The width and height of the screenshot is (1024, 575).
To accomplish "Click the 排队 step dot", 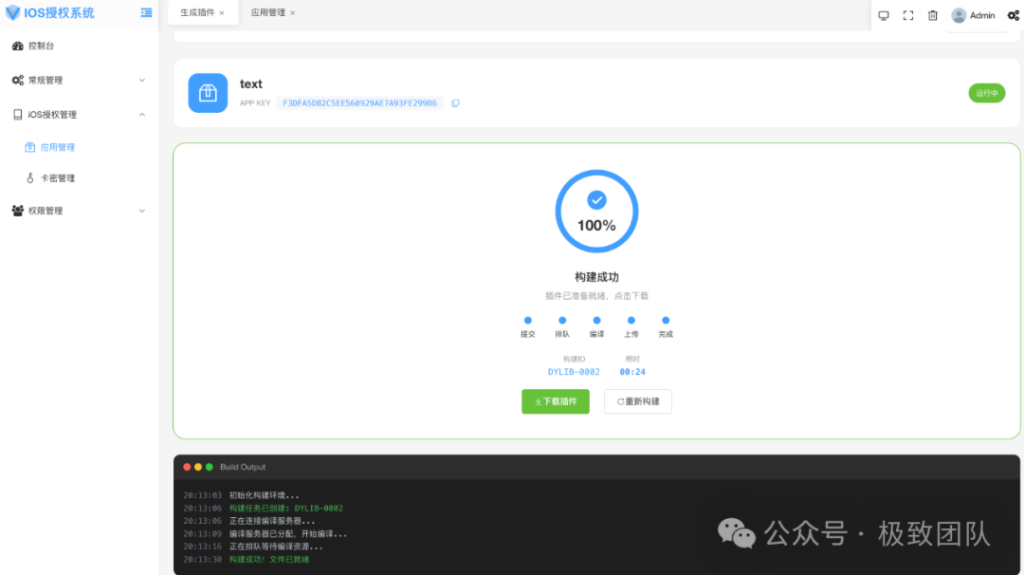I will coord(562,320).
